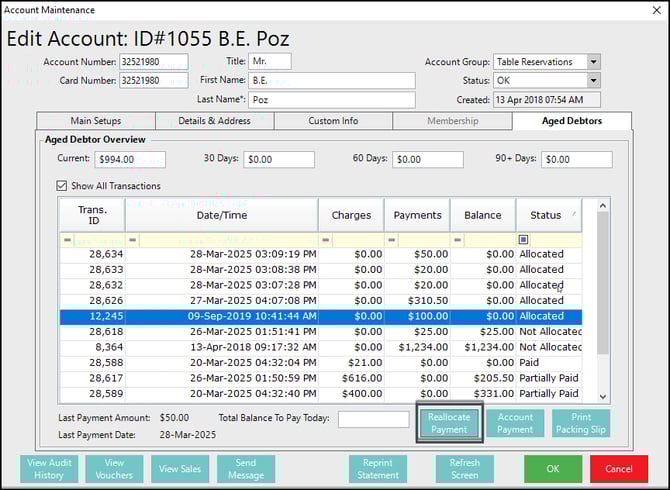This screenshot has width=670, height=490.
Task: Click the red Cancel button
Action: (618, 469)
